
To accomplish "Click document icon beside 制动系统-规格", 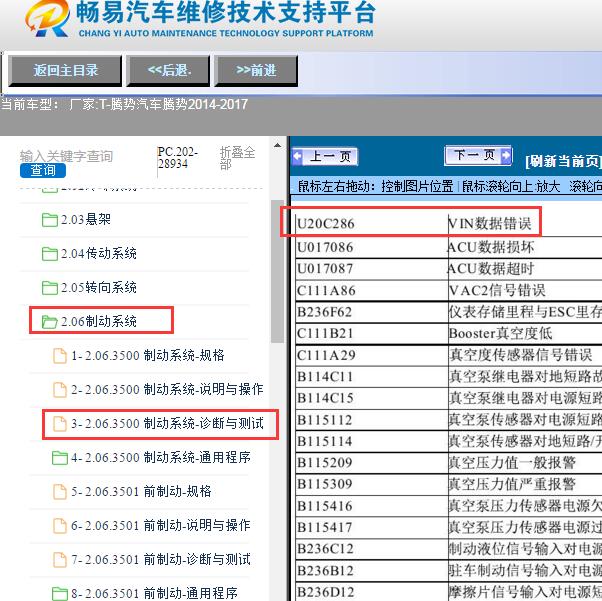I will click(x=60, y=355).
